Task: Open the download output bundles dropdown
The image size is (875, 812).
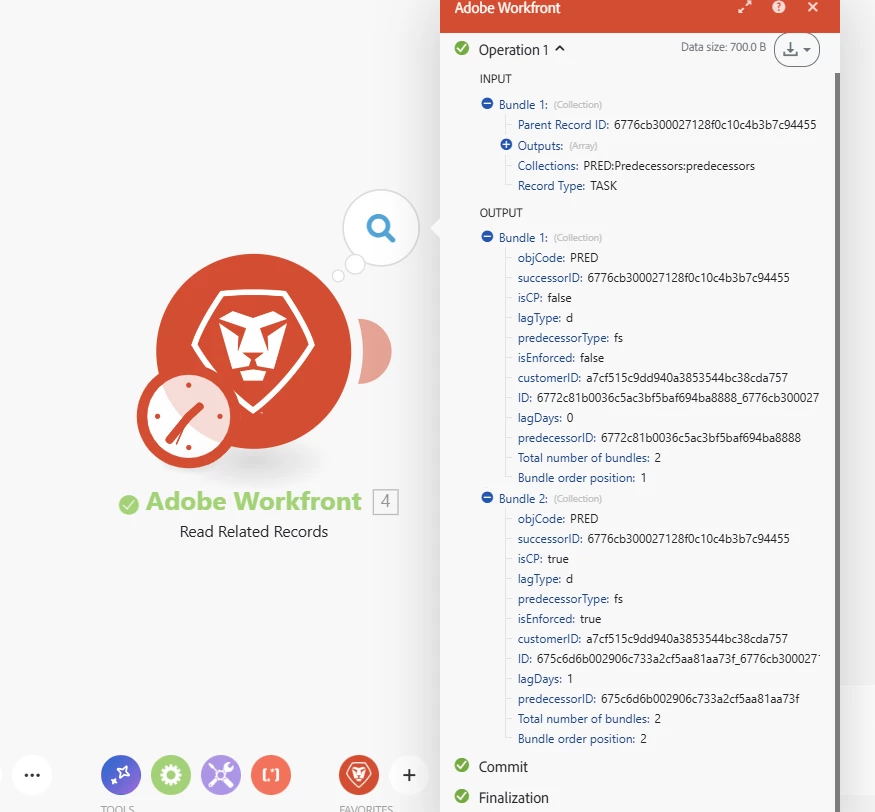Action: coord(796,50)
